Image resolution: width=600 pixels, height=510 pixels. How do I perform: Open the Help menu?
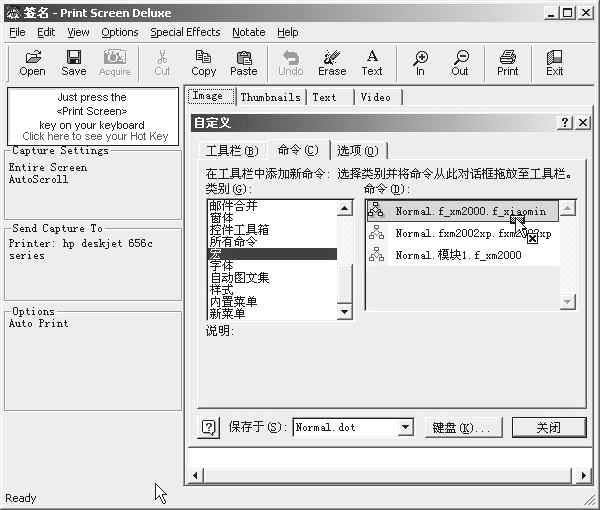[288, 33]
